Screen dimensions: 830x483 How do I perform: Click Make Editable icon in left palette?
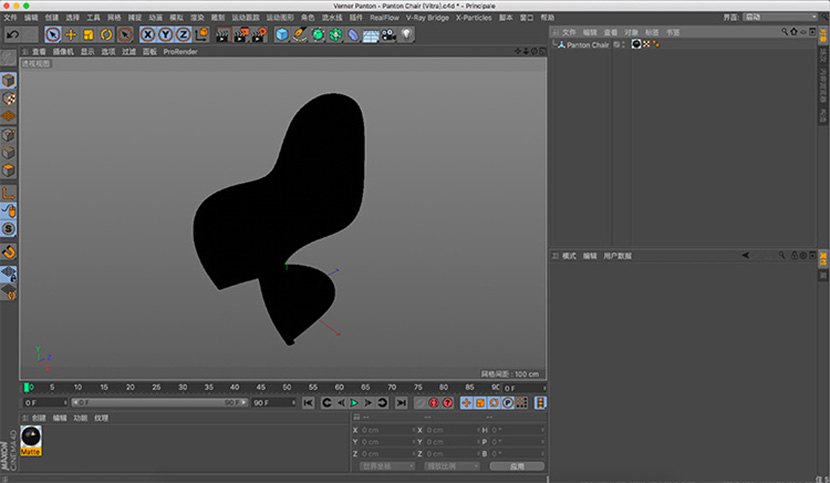pos(8,57)
